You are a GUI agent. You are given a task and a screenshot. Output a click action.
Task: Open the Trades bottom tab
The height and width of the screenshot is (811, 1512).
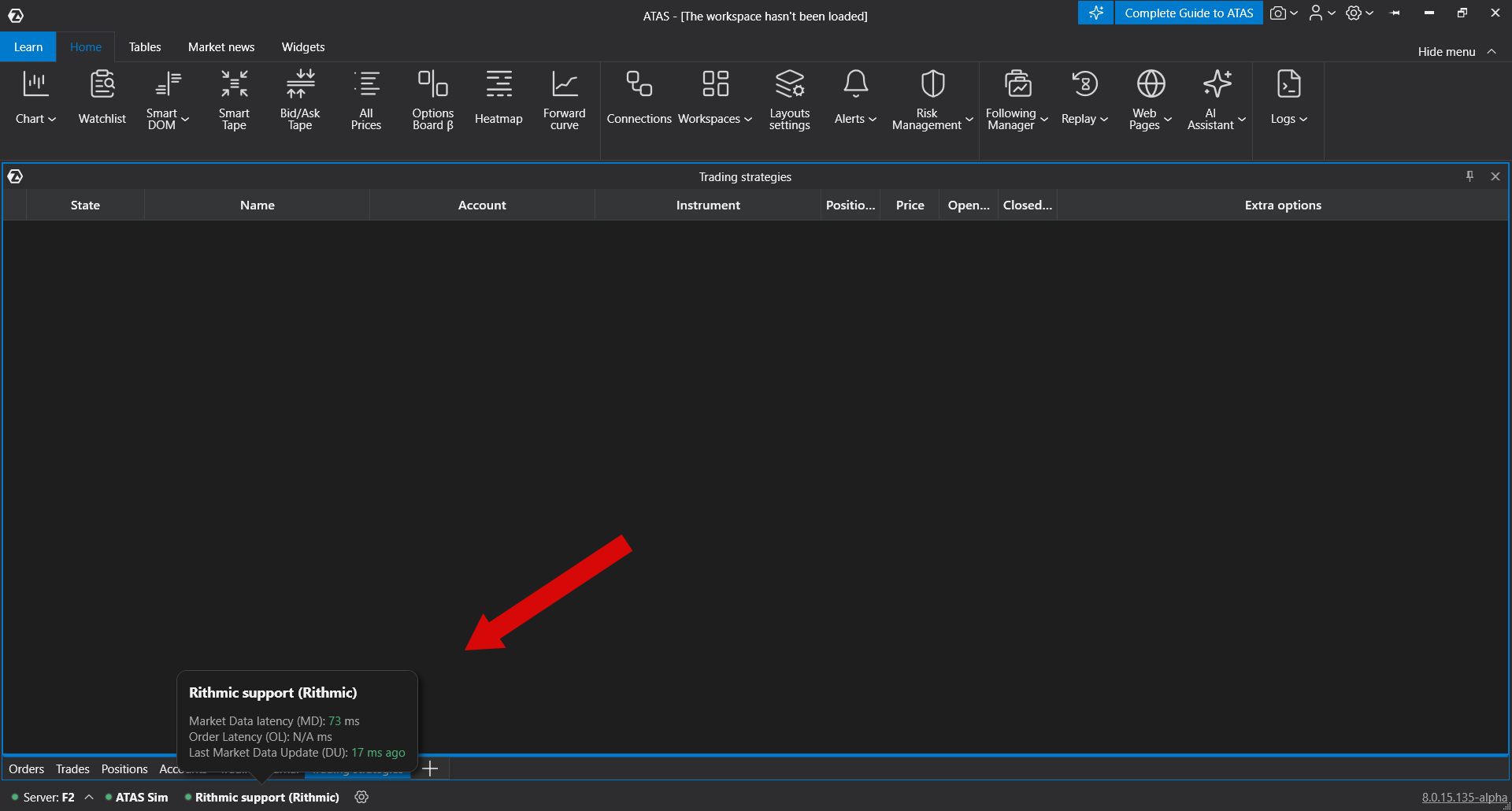(x=72, y=768)
